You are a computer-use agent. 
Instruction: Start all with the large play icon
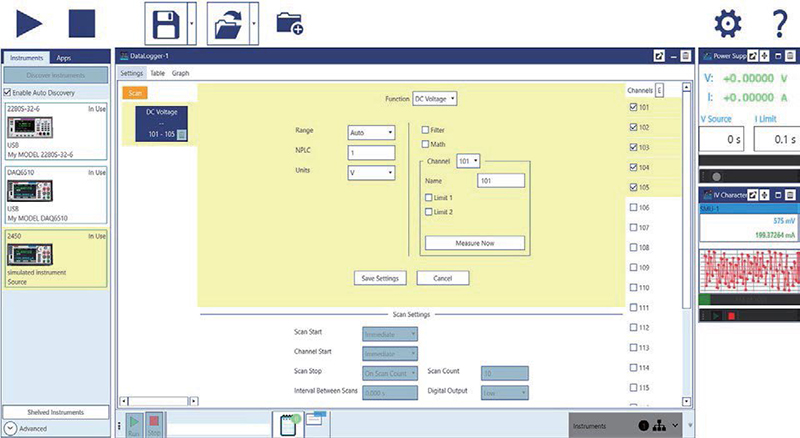pos(29,23)
